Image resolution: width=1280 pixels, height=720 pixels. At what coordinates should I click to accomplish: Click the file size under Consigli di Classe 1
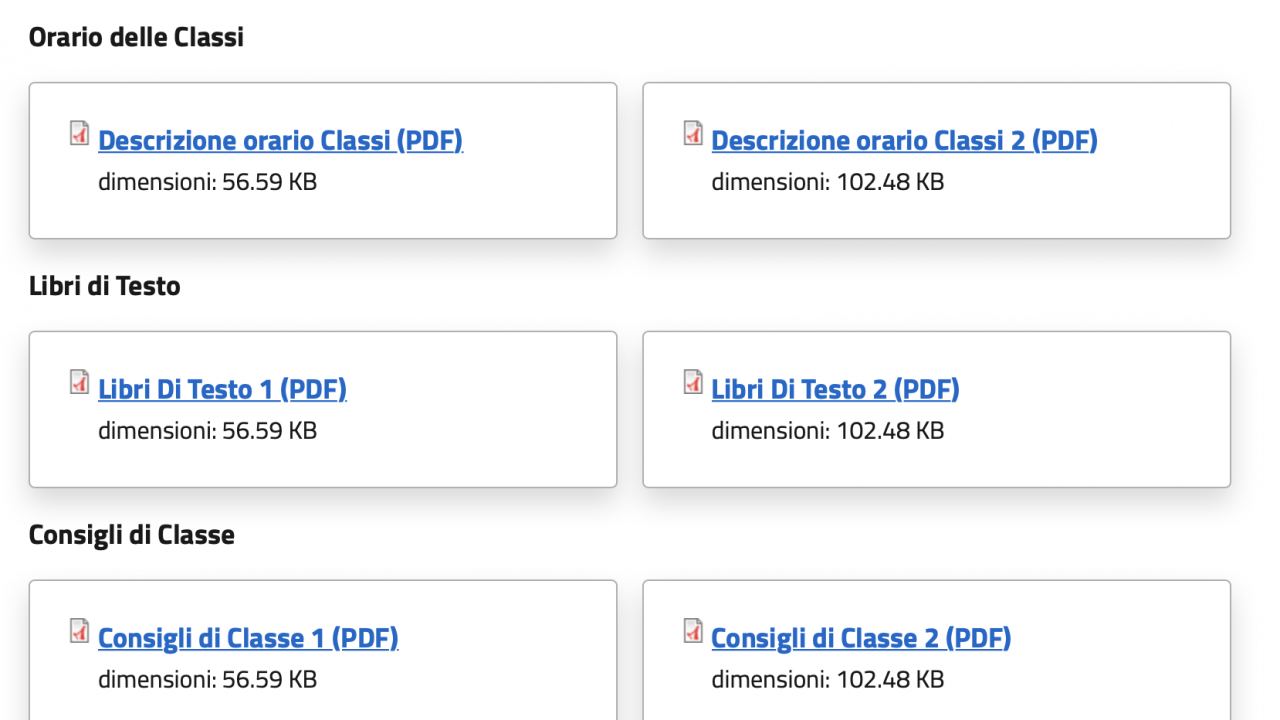[207, 681]
